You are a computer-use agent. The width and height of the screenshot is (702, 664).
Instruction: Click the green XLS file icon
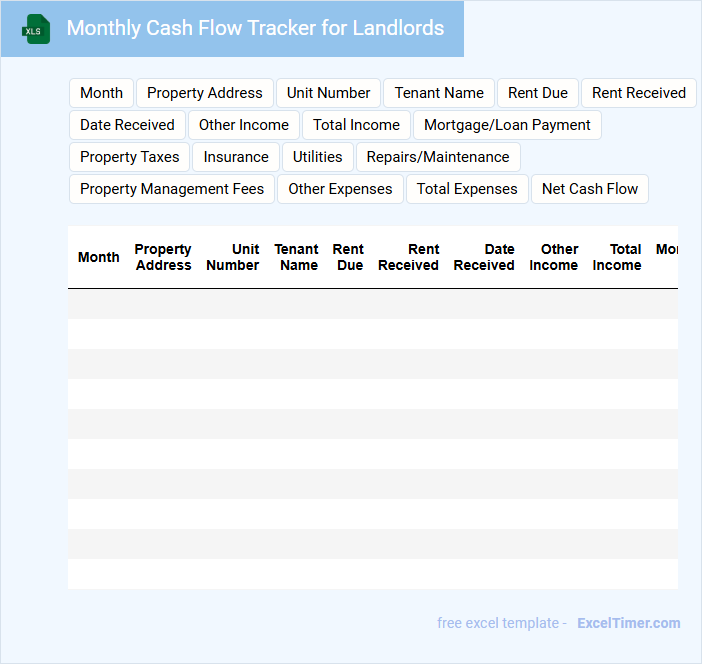point(36,29)
